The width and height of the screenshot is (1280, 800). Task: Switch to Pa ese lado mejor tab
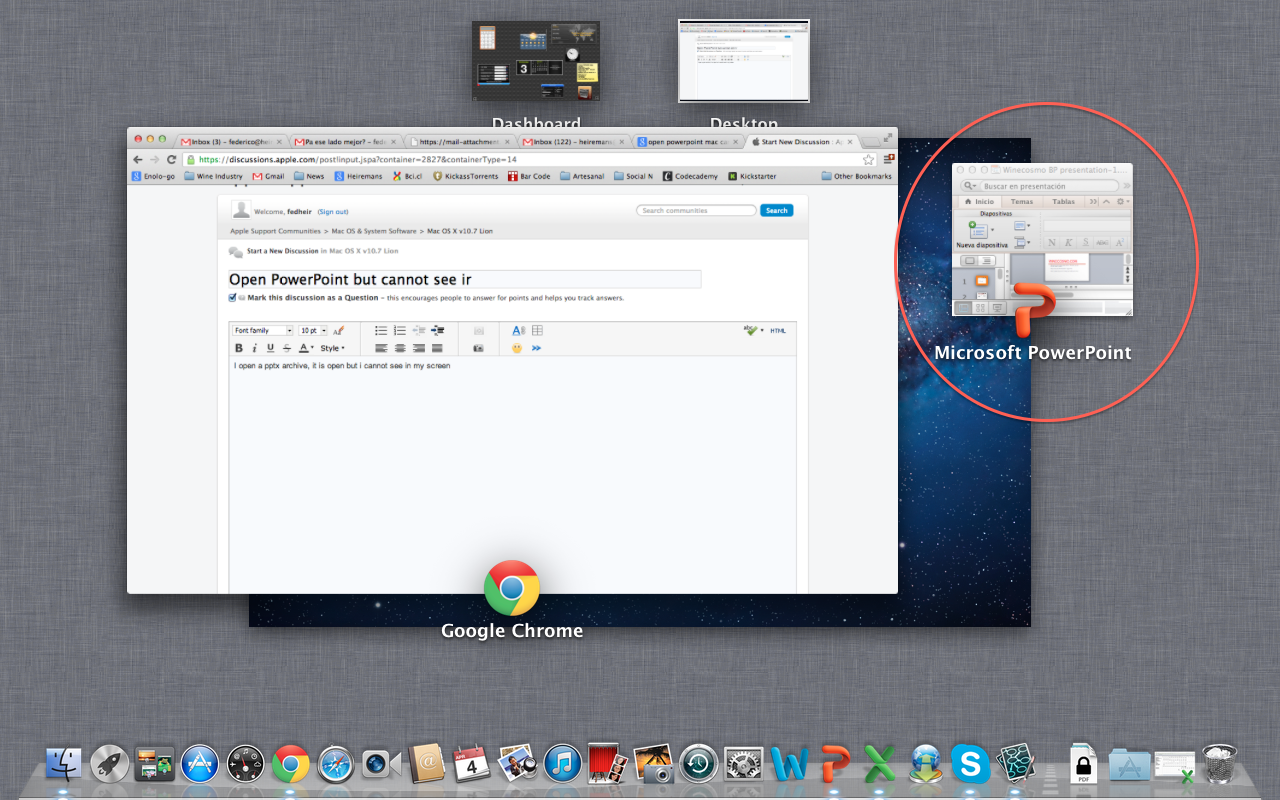click(x=346, y=142)
